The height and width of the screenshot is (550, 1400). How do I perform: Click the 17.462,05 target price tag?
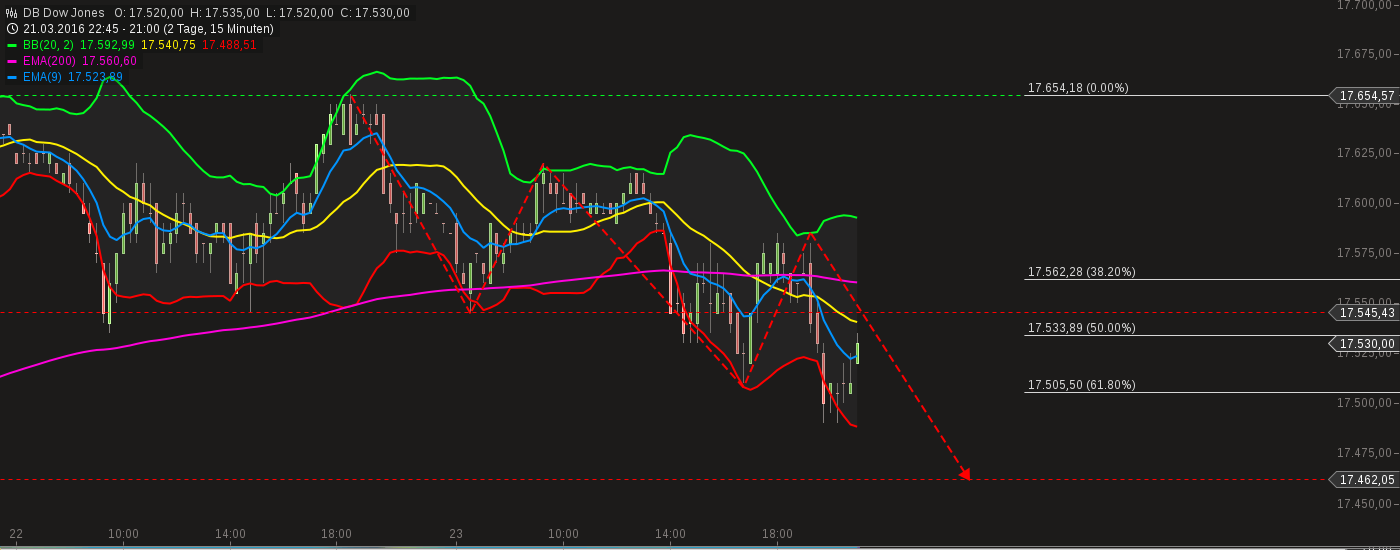click(x=1365, y=480)
